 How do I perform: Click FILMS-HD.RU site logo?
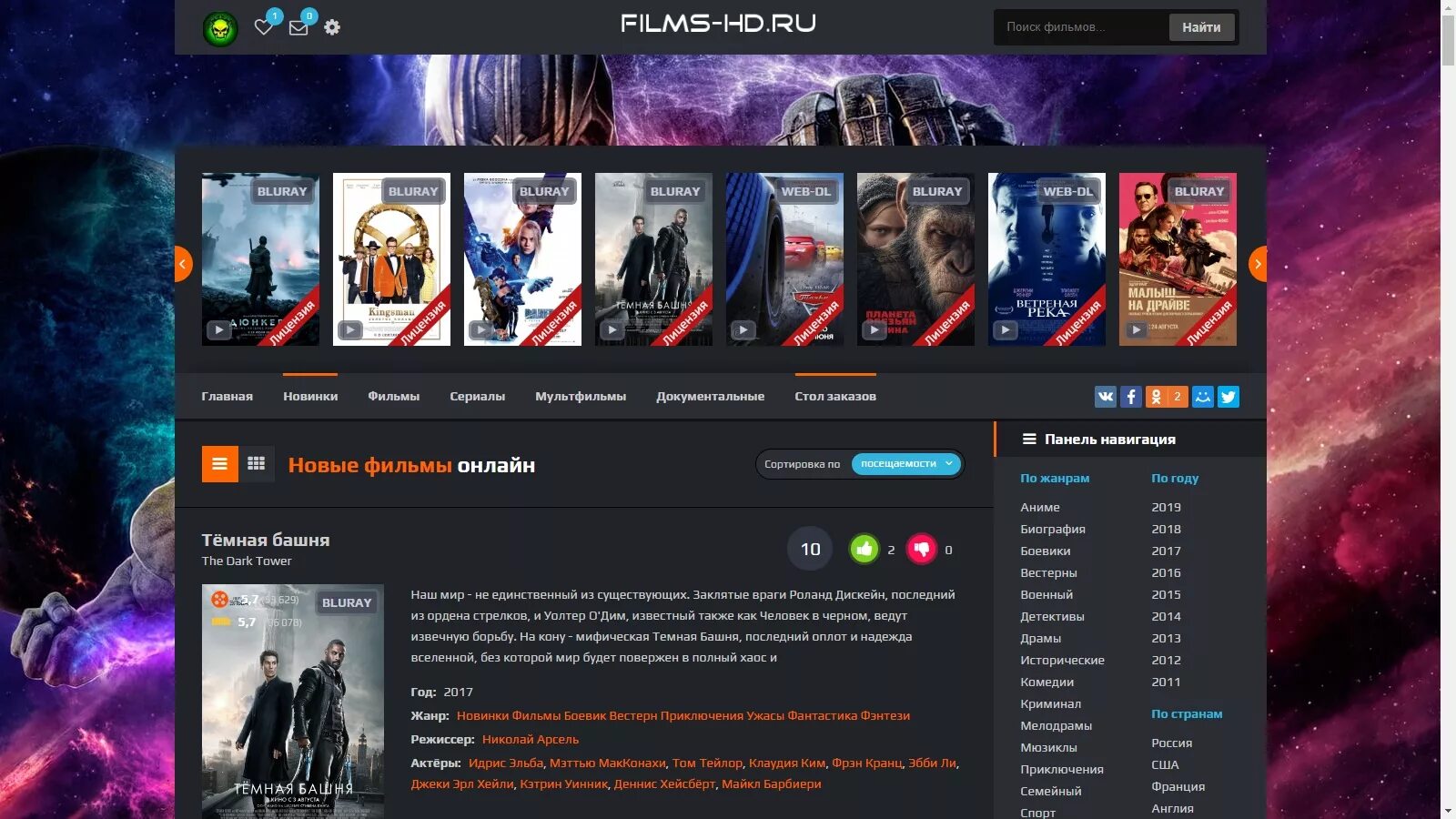tap(718, 24)
